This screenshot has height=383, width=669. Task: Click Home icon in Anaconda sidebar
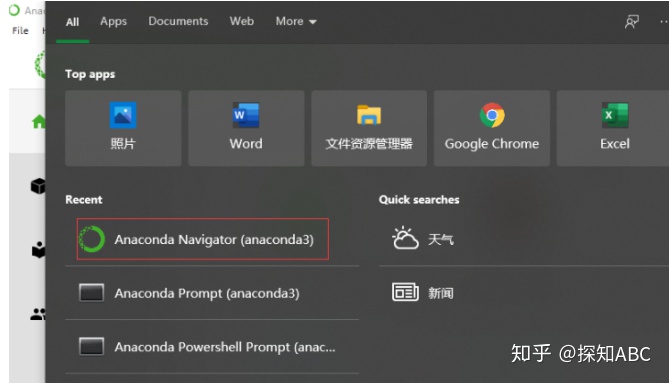tap(39, 122)
